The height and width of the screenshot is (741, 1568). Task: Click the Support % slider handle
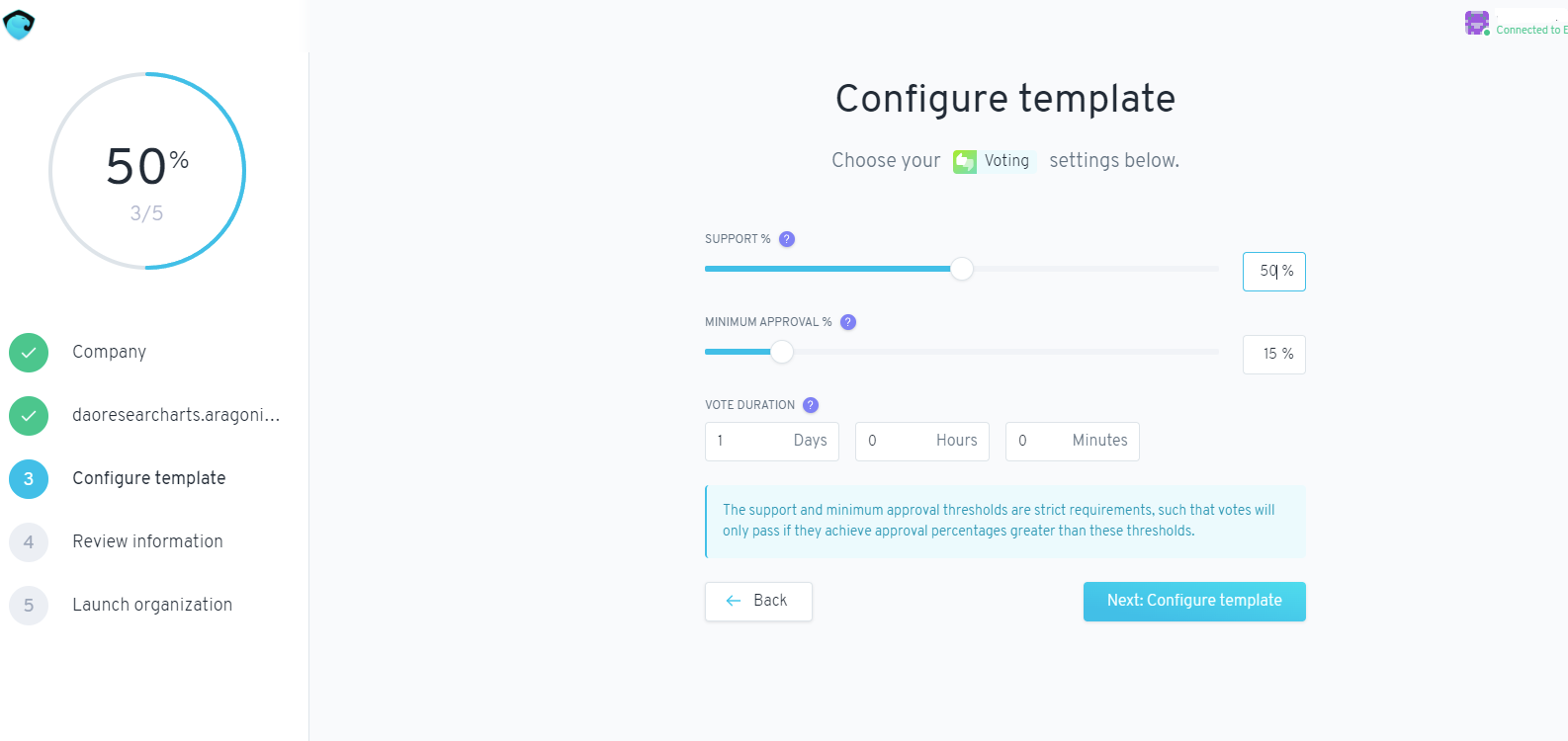click(x=961, y=269)
